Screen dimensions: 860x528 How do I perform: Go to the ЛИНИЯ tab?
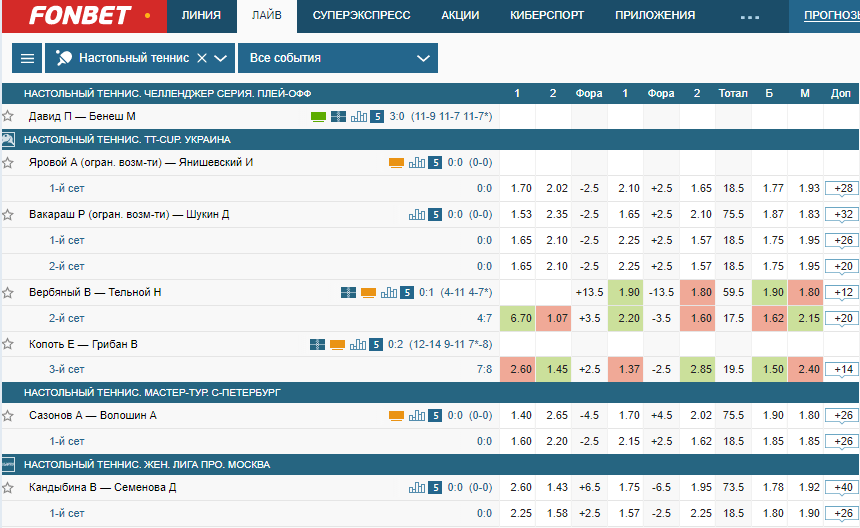[201, 15]
